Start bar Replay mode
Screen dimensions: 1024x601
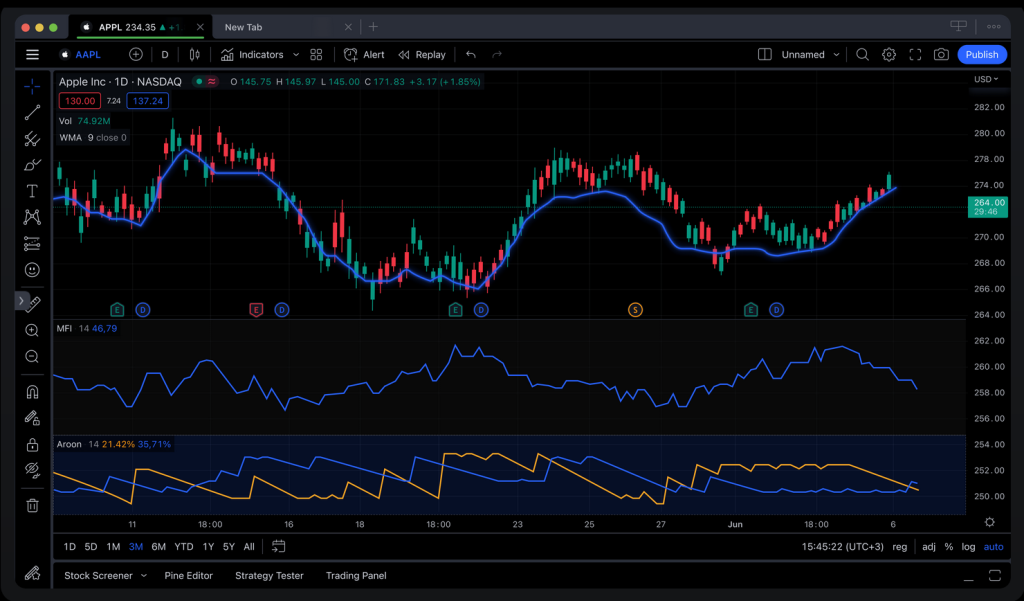coord(422,55)
